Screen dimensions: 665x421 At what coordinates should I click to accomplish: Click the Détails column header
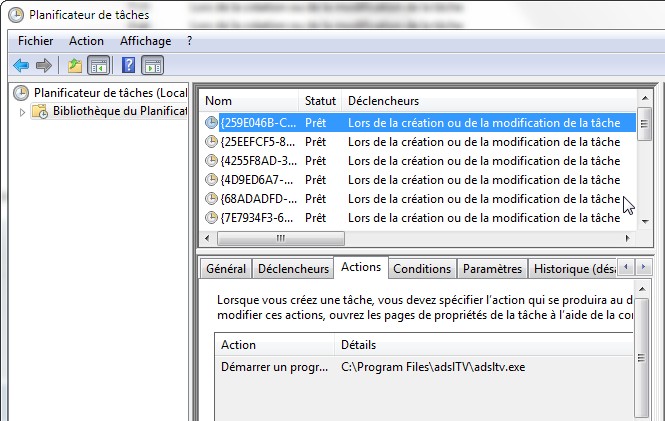[483, 345]
